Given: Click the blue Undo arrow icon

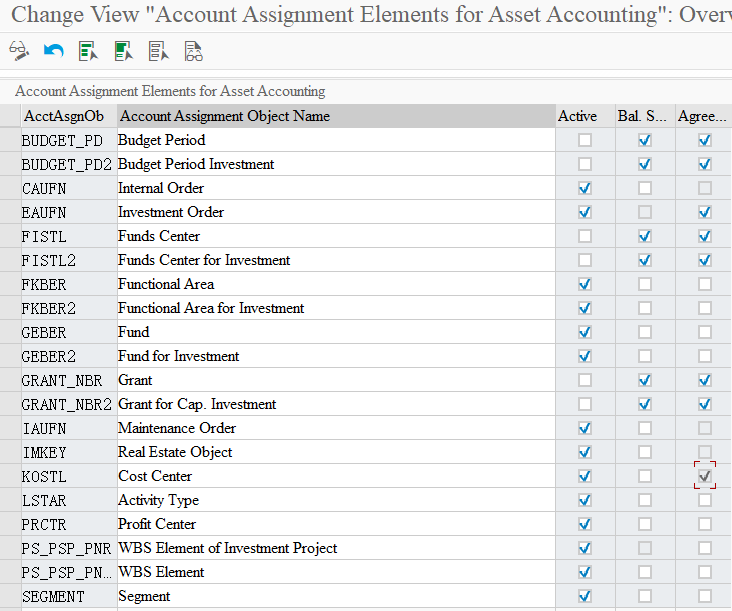Looking at the screenshot, I should [54, 50].
